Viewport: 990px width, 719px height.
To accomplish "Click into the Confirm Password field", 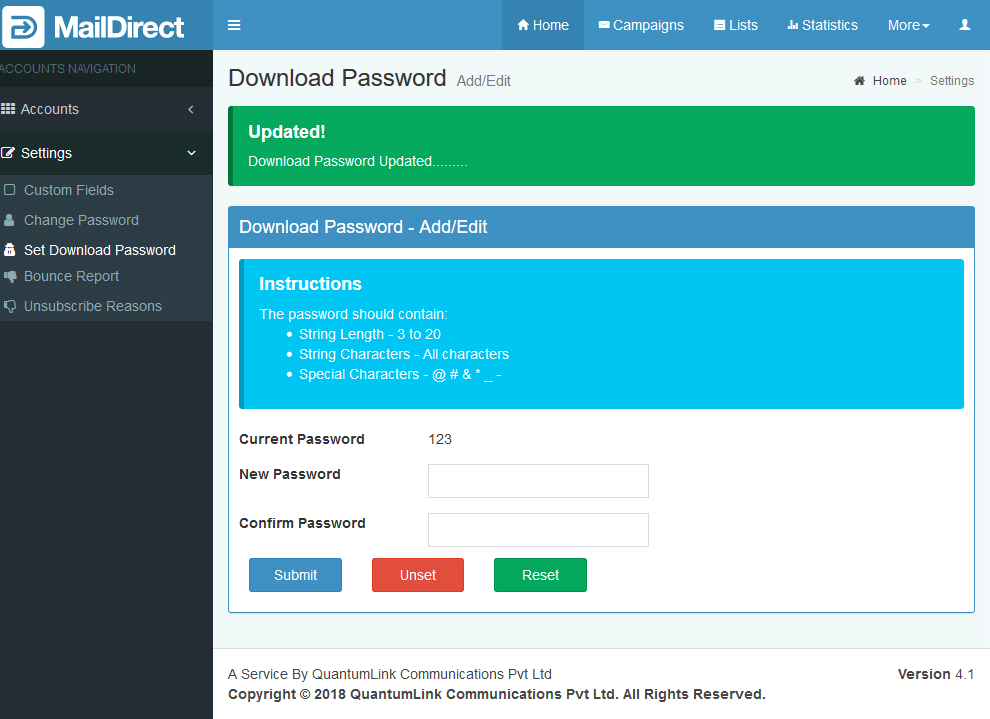I will pyautogui.click(x=538, y=530).
